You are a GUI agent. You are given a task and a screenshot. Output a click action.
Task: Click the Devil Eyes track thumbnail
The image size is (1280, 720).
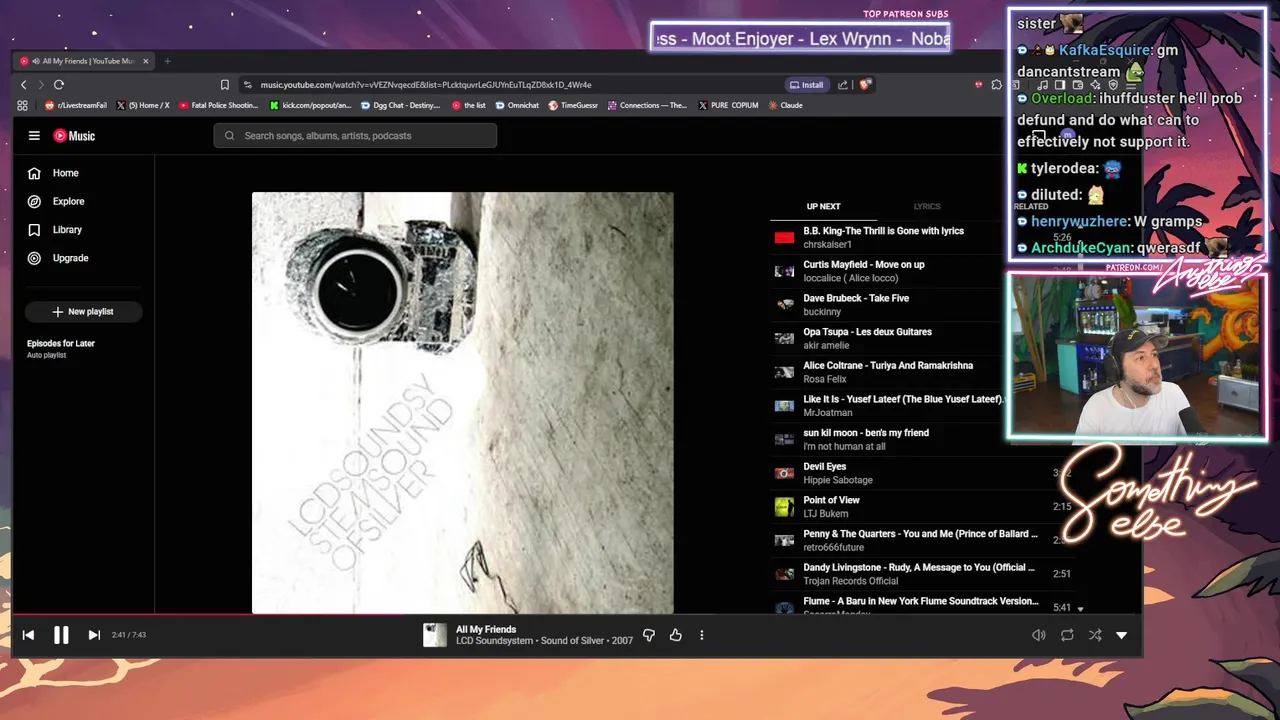[784, 473]
